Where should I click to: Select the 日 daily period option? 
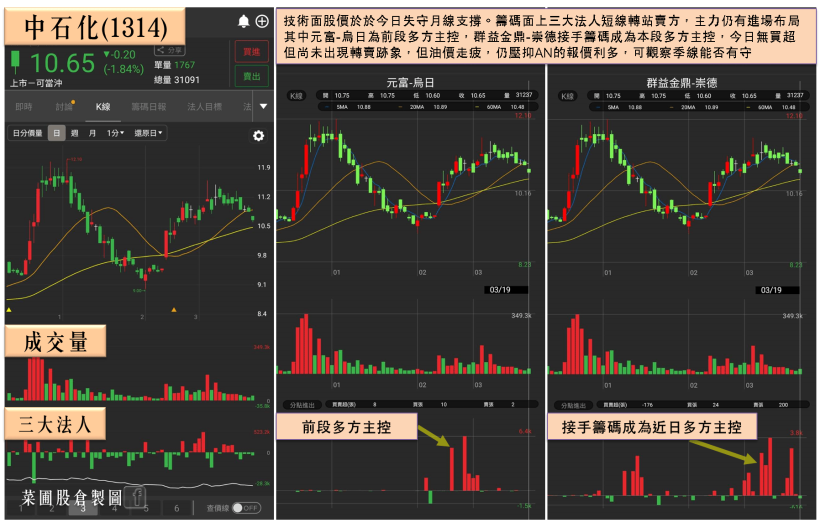[57, 133]
